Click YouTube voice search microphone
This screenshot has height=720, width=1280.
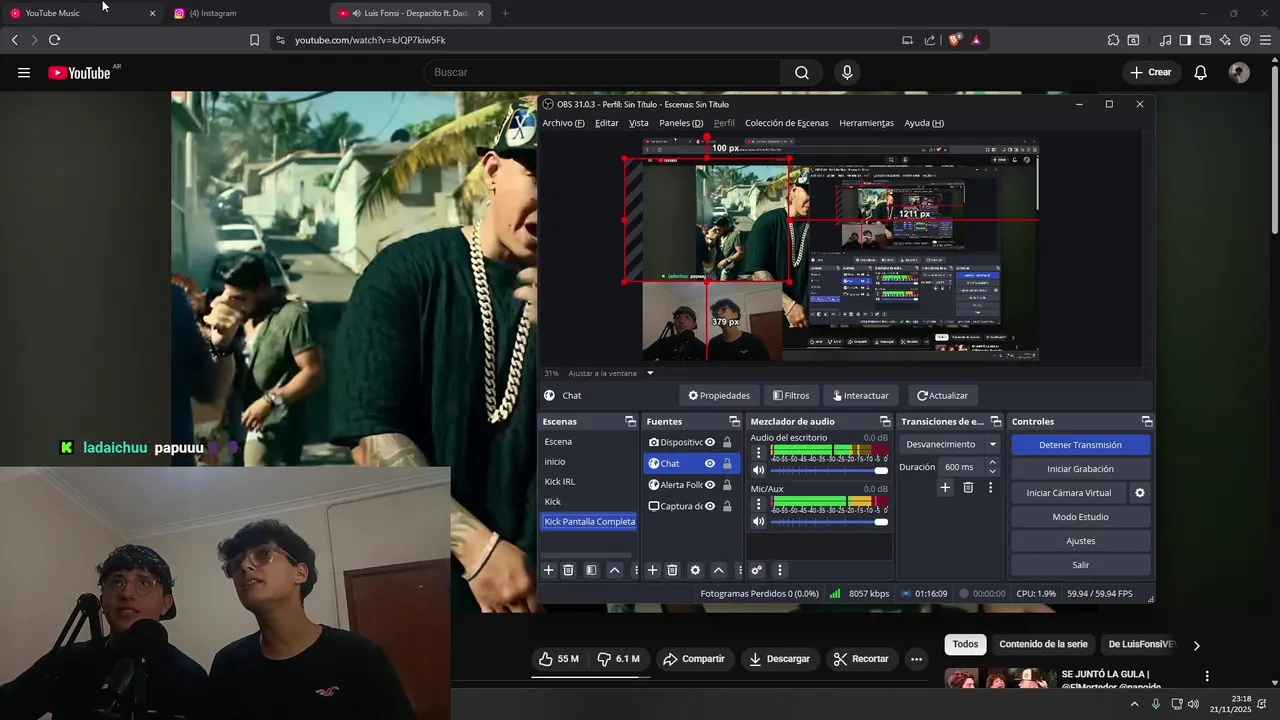847,72
